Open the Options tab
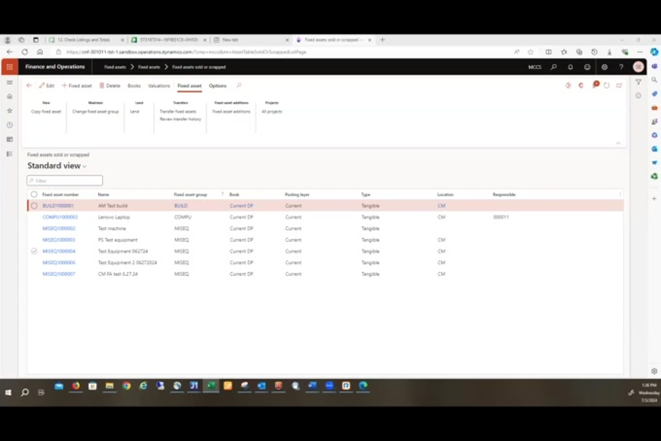This screenshot has height=441, width=661. pyautogui.click(x=218, y=86)
